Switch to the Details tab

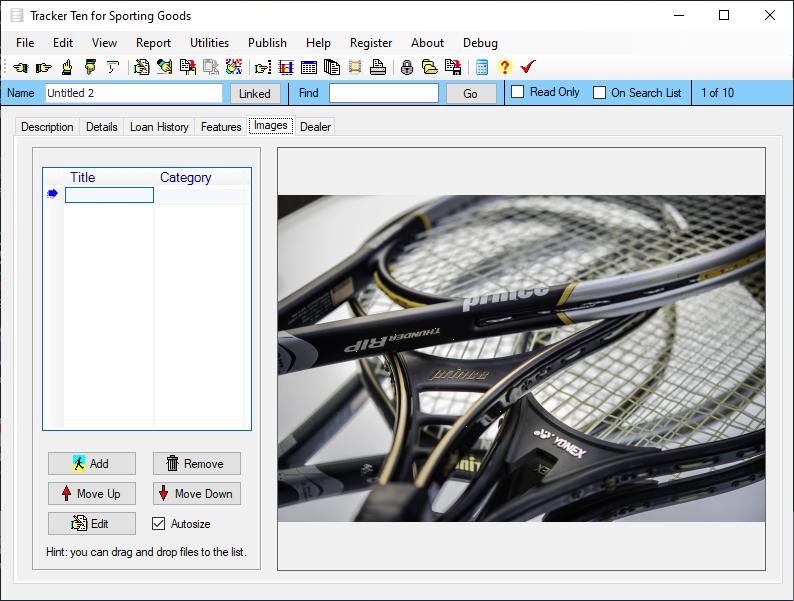(x=102, y=127)
